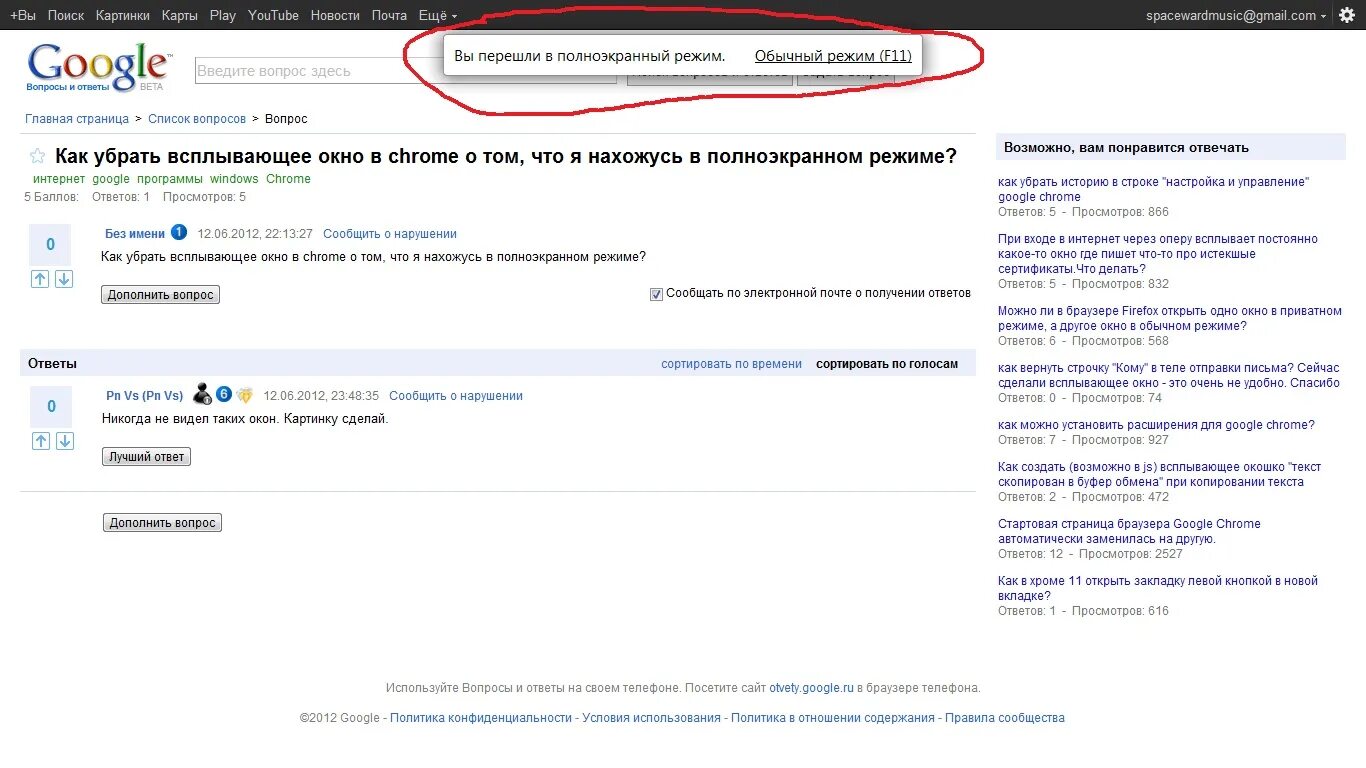
Task: Report Pn Vs answer via Сообщить о нарушении
Action: tap(456, 396)
